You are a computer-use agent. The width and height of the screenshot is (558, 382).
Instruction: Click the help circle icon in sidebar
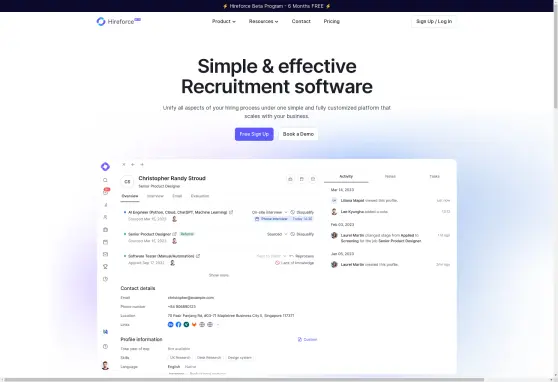tap(105, 346)
